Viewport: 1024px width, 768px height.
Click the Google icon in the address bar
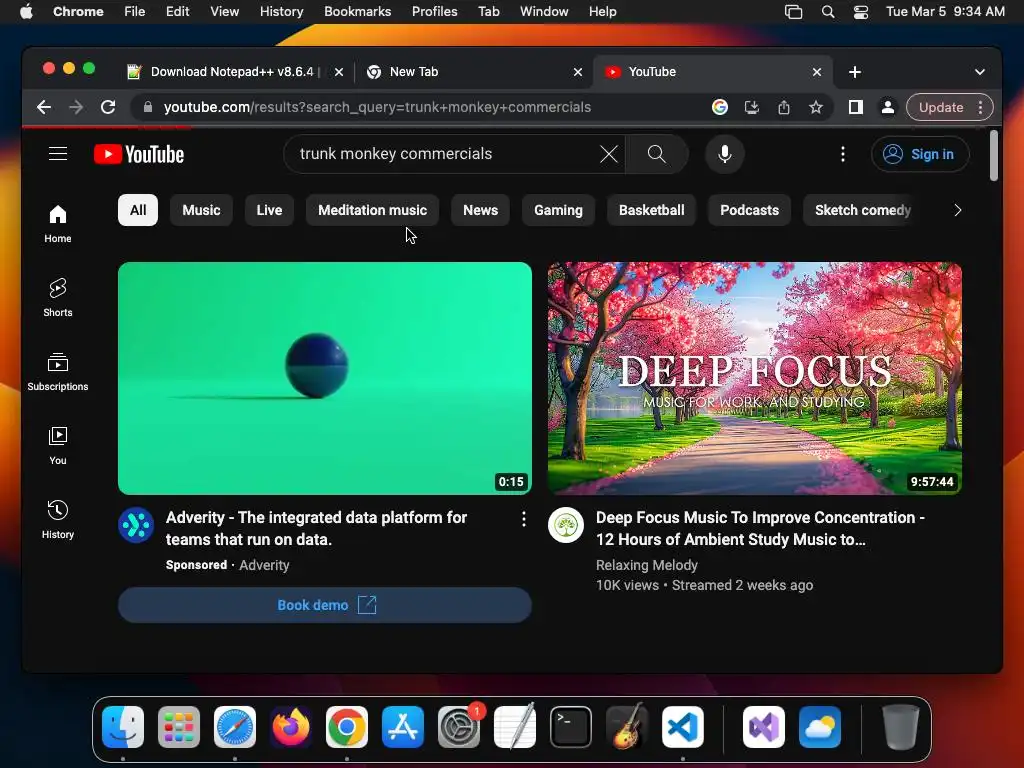click(x=720, y=107)
